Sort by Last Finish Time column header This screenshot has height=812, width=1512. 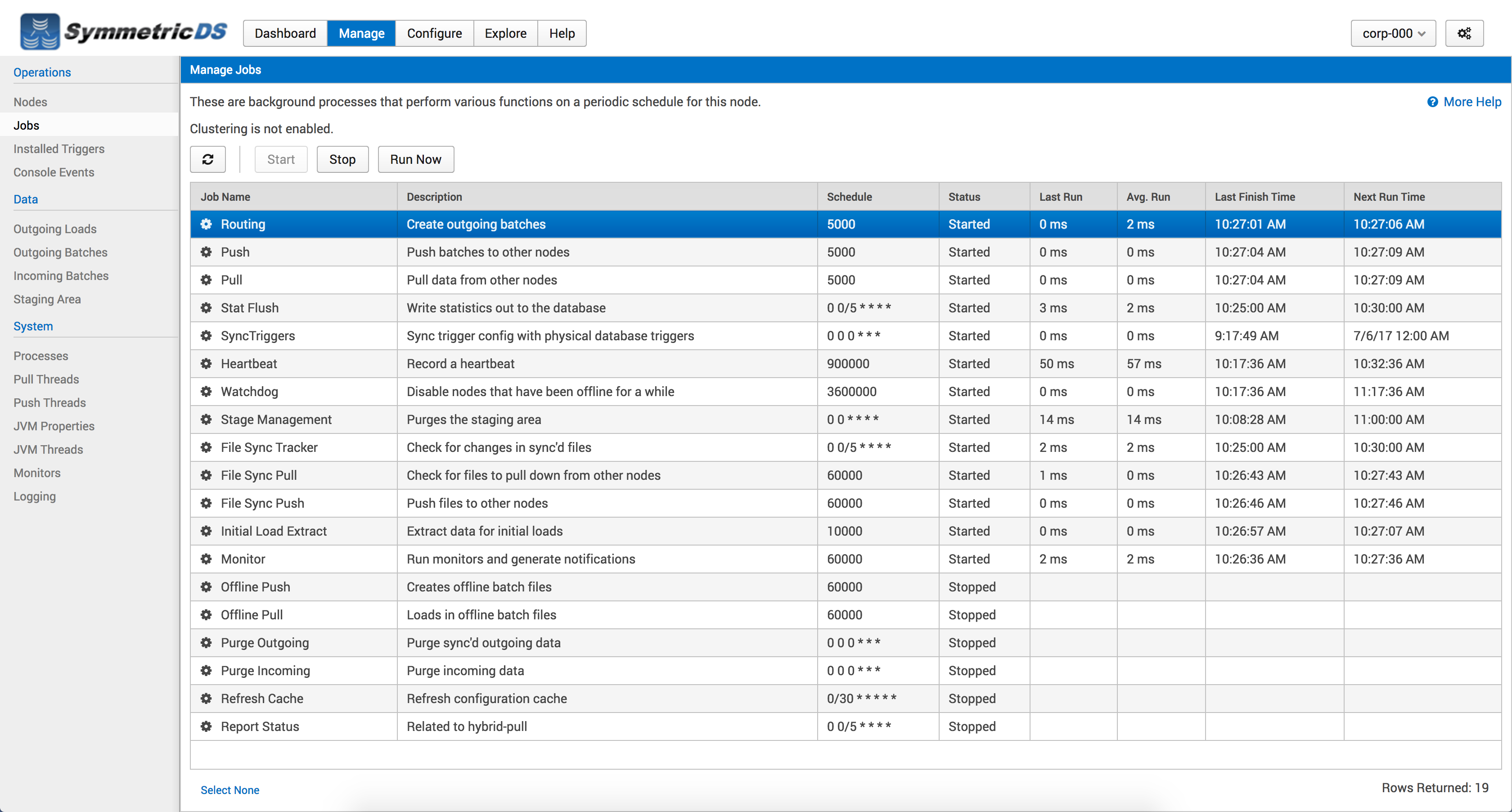click(1274, 197)
